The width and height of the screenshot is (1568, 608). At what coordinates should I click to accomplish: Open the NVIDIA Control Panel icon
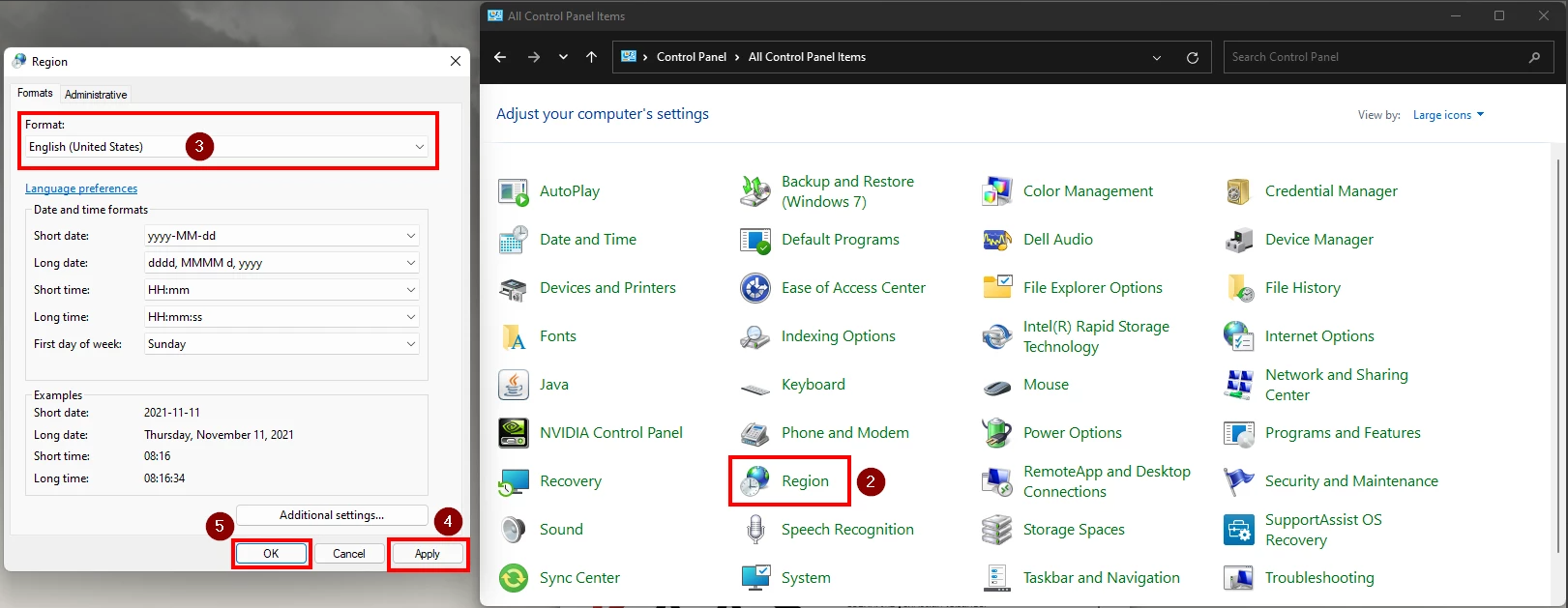[514, 433]
